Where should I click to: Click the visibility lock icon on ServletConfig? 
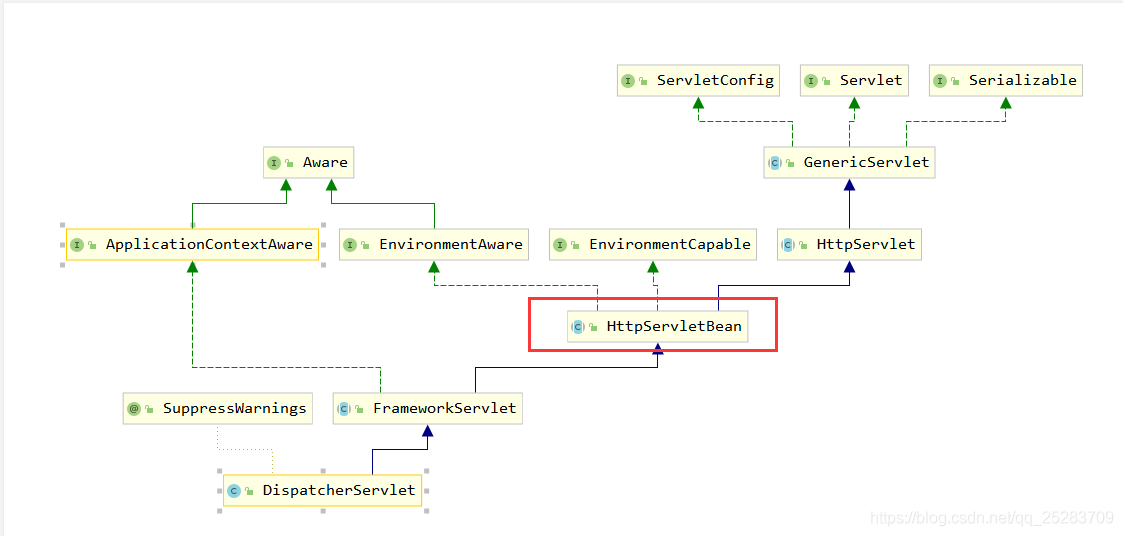tap(644, 82)
